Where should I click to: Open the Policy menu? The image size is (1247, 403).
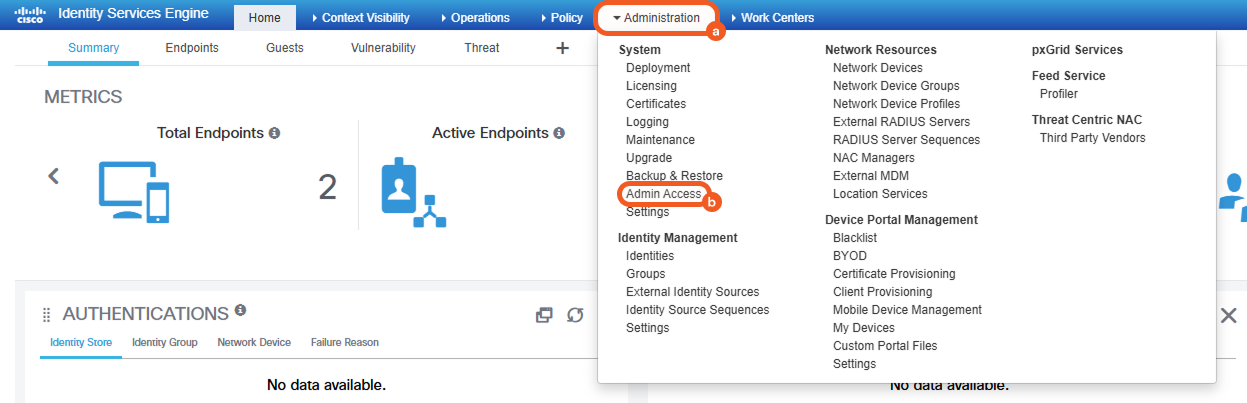coord(566,18)
